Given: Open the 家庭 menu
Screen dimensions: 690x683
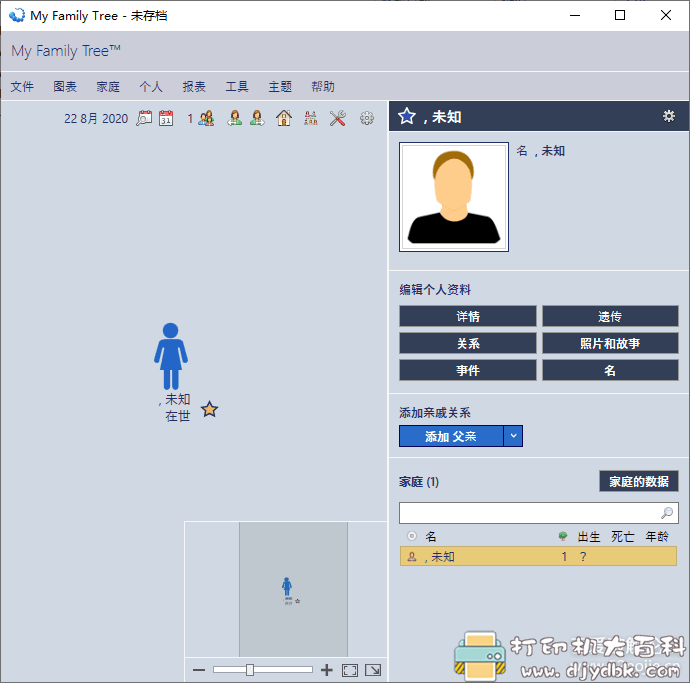Looking at the screenshot, I should click(x=108, y=86).
